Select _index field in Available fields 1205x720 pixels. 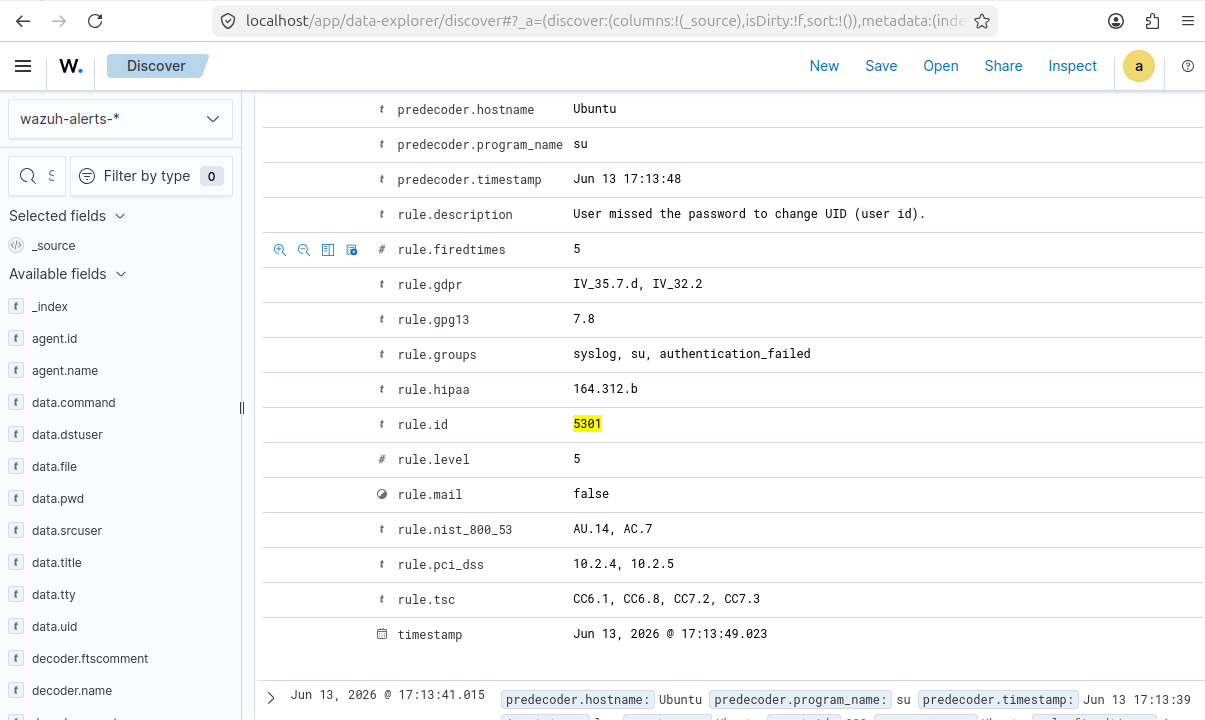tap(50, 307)
